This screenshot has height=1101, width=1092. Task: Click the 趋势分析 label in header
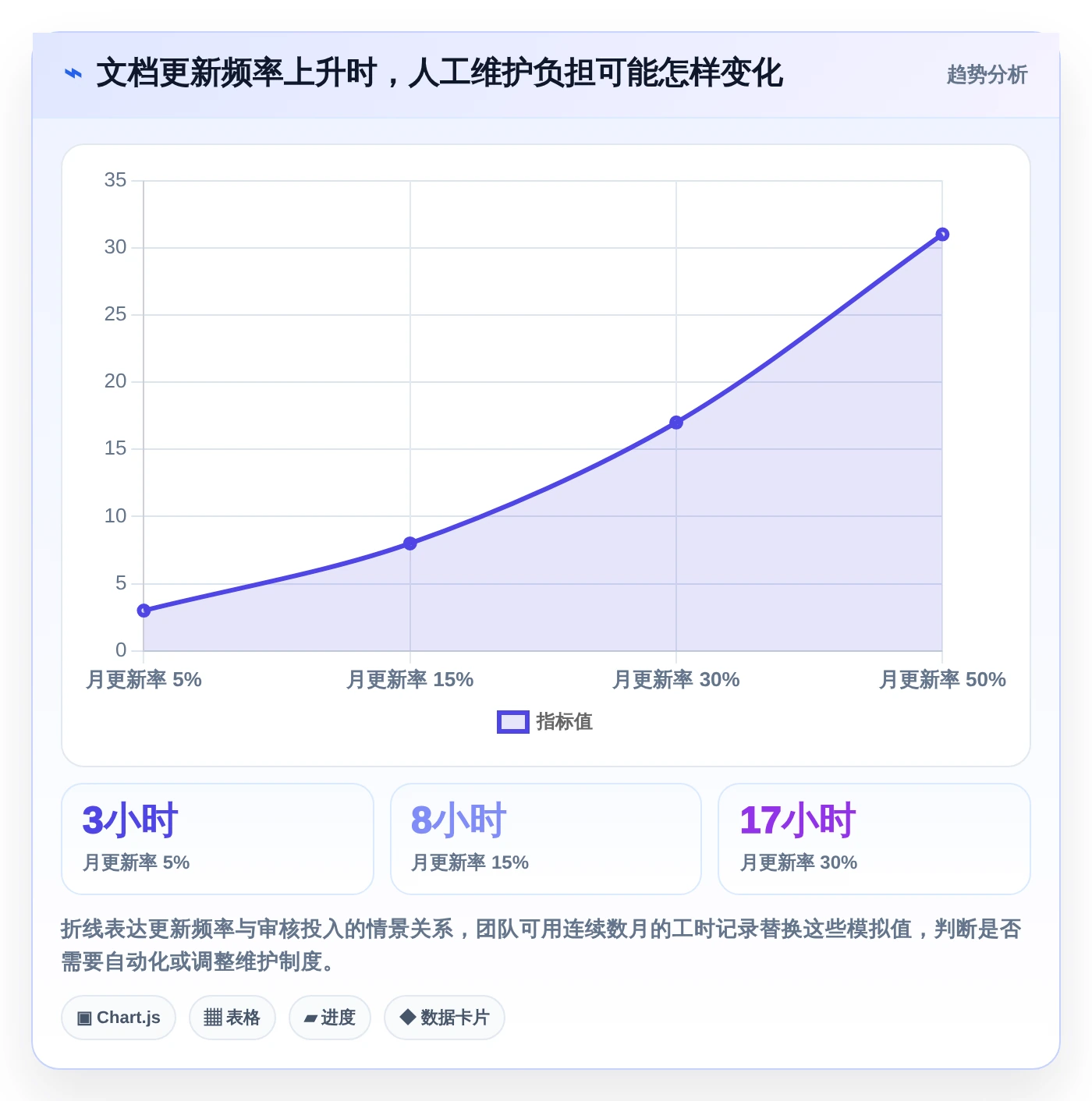[x=987, y=75]
